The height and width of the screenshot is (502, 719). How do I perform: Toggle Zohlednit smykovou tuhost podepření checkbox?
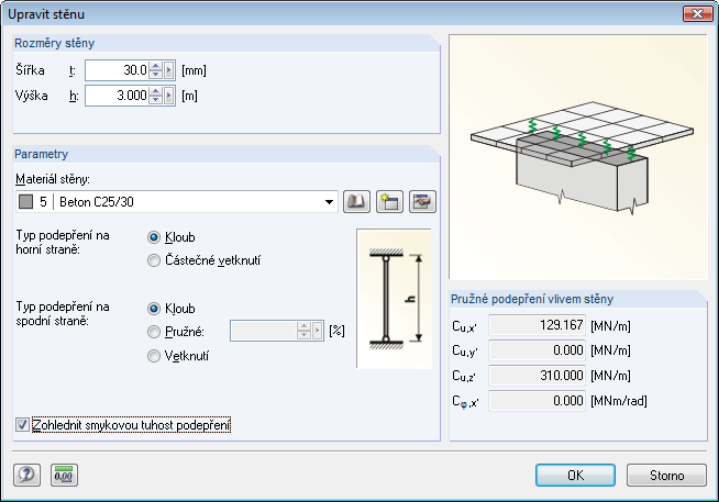point(23,425)
